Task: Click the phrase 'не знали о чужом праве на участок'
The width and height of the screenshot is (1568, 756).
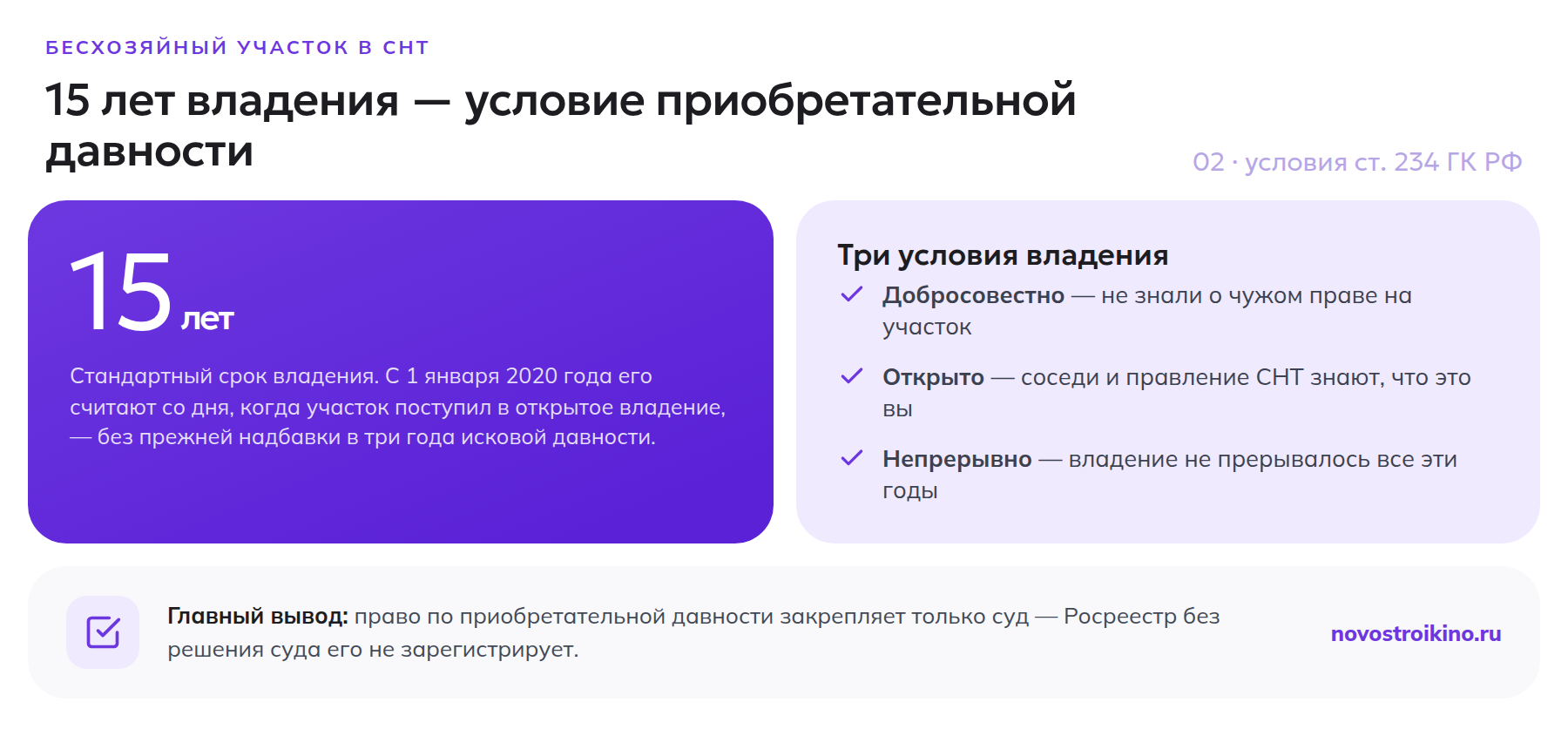Action: (x=1147, y=311)
